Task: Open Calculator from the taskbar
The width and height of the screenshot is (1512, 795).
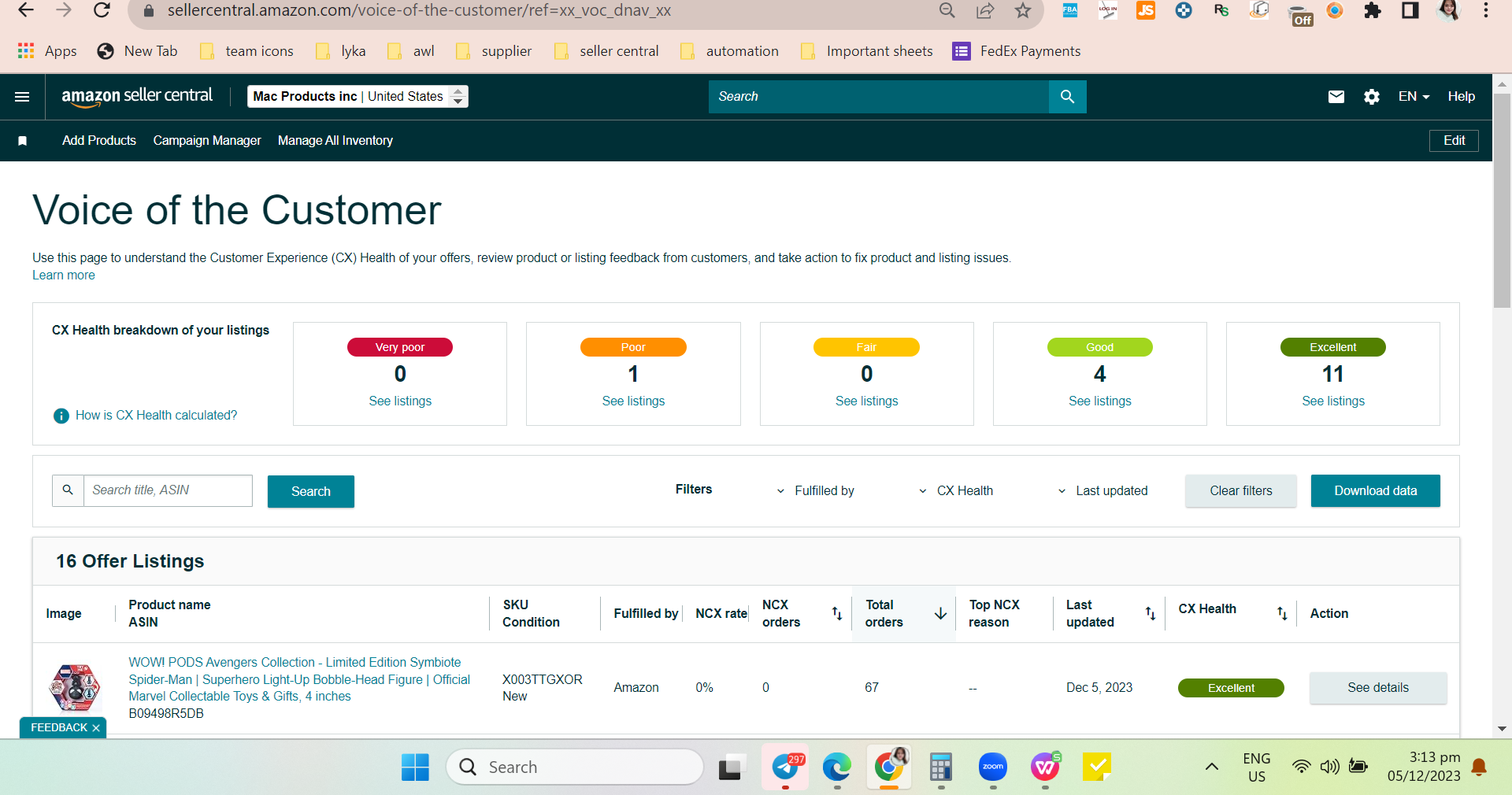Action: click(940, 767)
